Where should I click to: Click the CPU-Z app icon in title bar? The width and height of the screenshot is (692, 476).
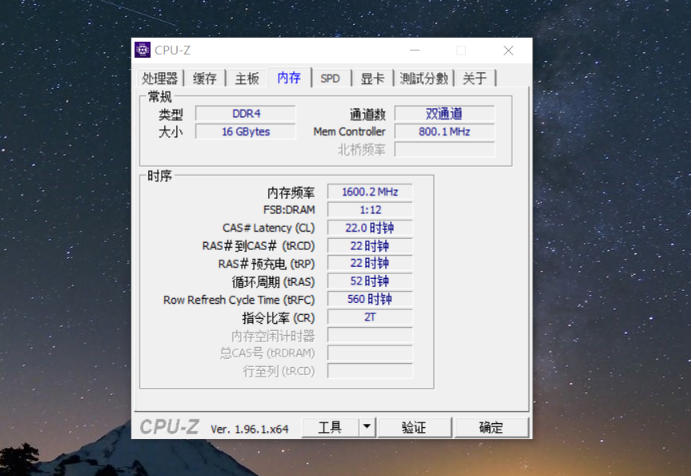point(143,50)
